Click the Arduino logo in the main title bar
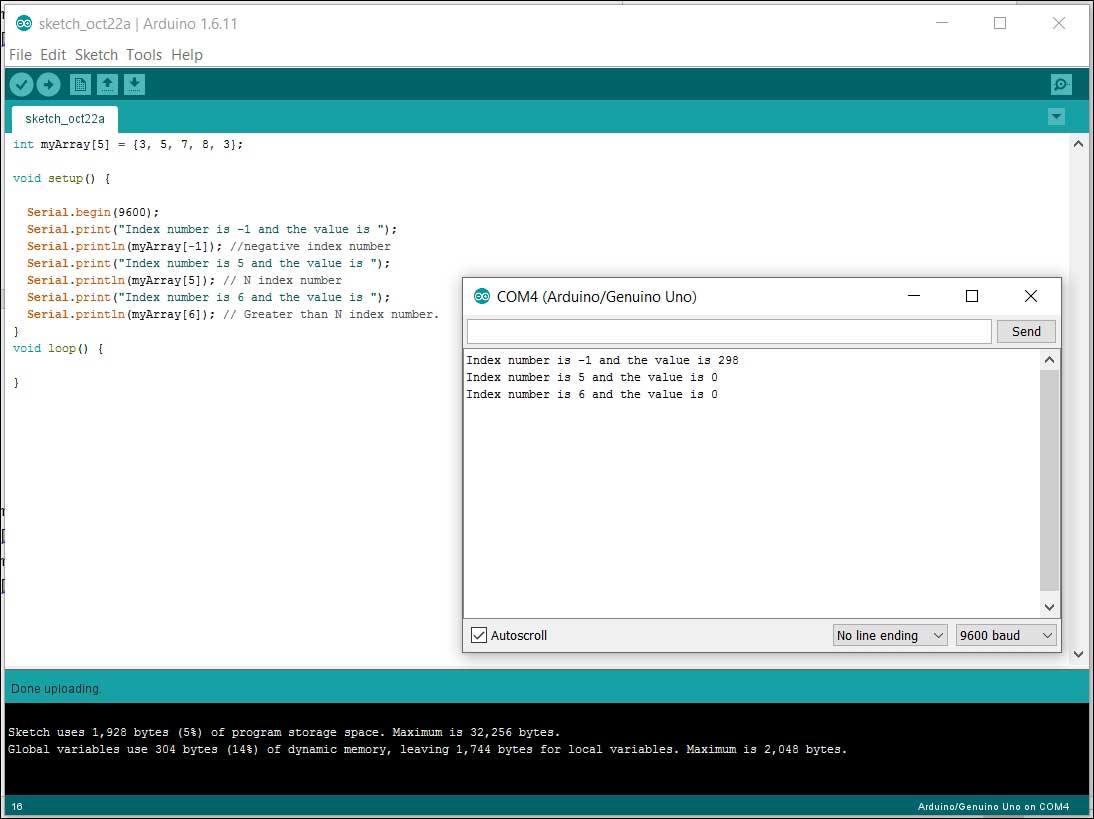Image resolution: width=1094 pixels, height=819 pixels. [x=23, y=23]
